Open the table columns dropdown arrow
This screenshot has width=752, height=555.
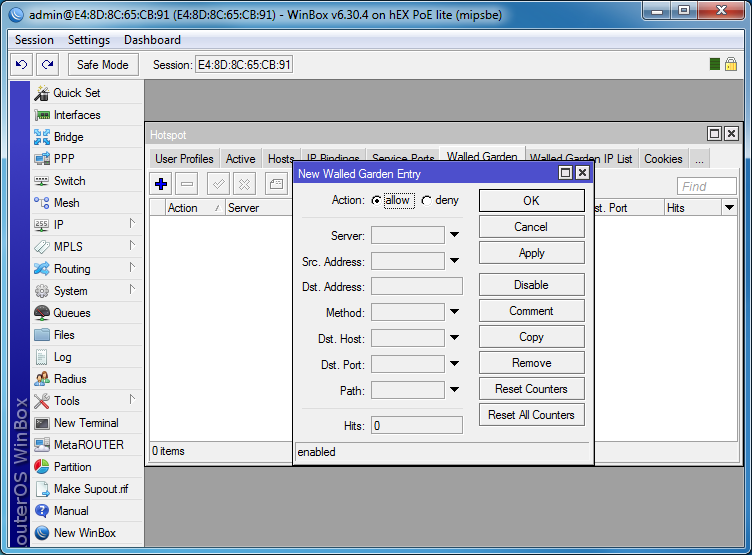(x=729, y=208)
